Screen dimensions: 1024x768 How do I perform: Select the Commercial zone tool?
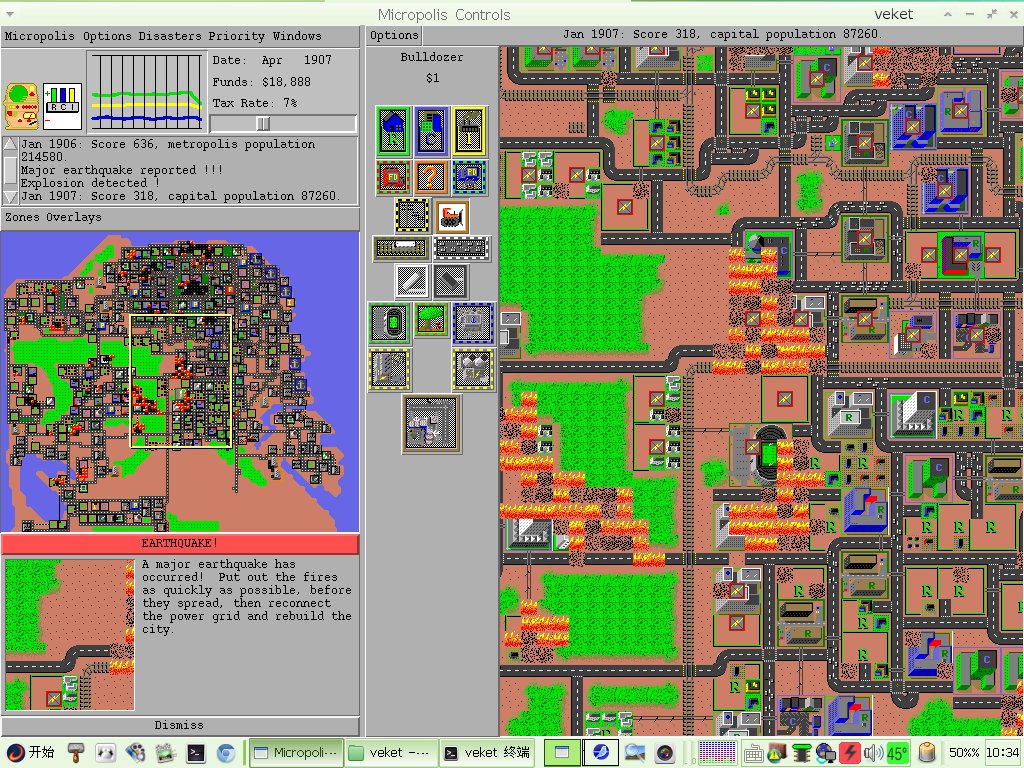pyautogui.click(x=431, y=131)
